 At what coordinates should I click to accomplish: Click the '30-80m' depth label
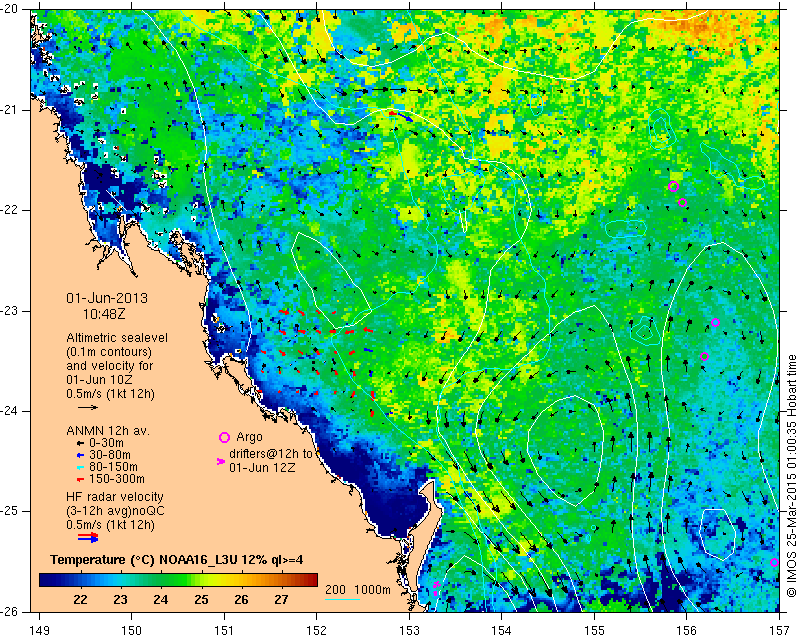click(x=110, y=455)
